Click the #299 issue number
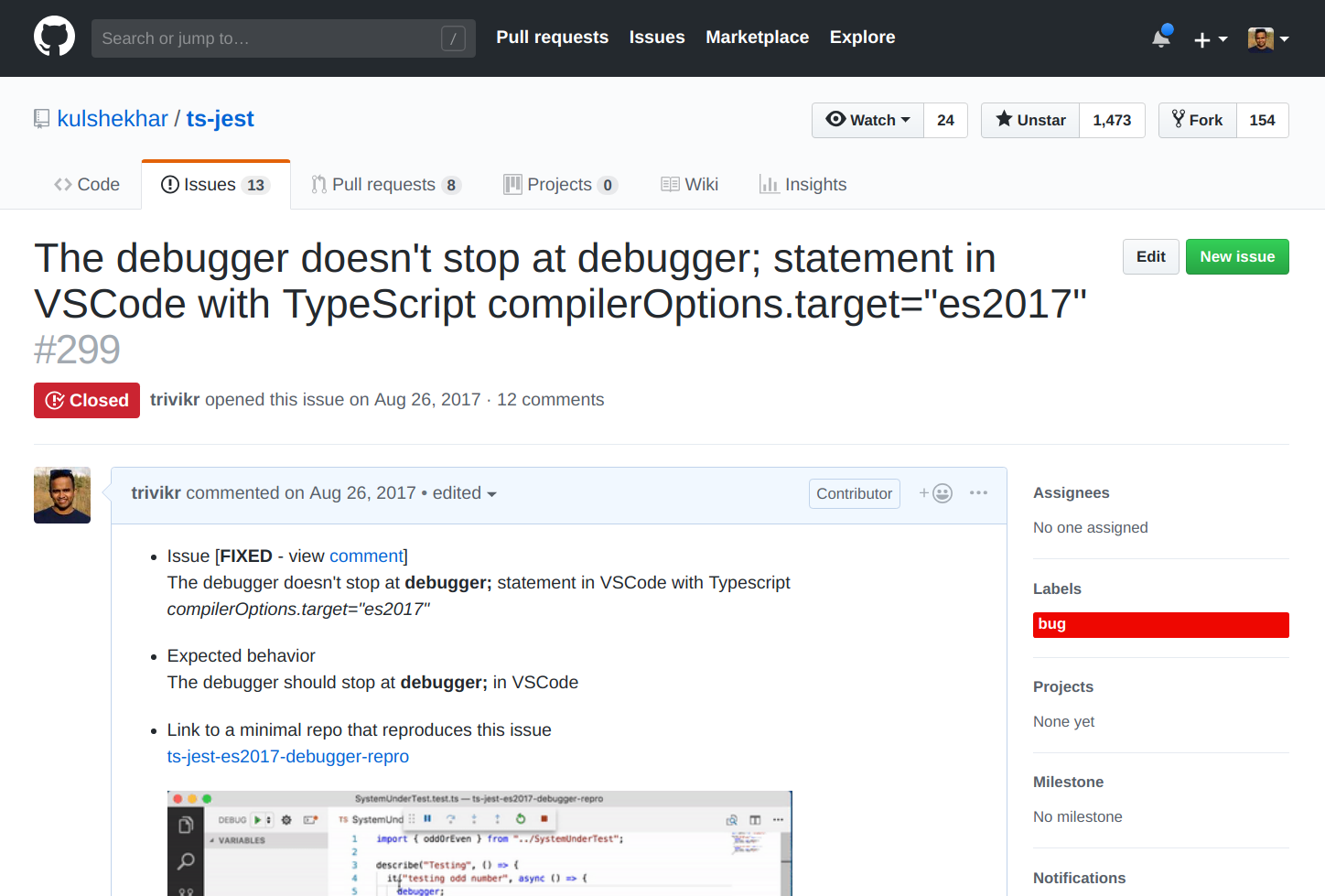The height and width of the screenshot is (896, 1325). [x=77, y=350]
